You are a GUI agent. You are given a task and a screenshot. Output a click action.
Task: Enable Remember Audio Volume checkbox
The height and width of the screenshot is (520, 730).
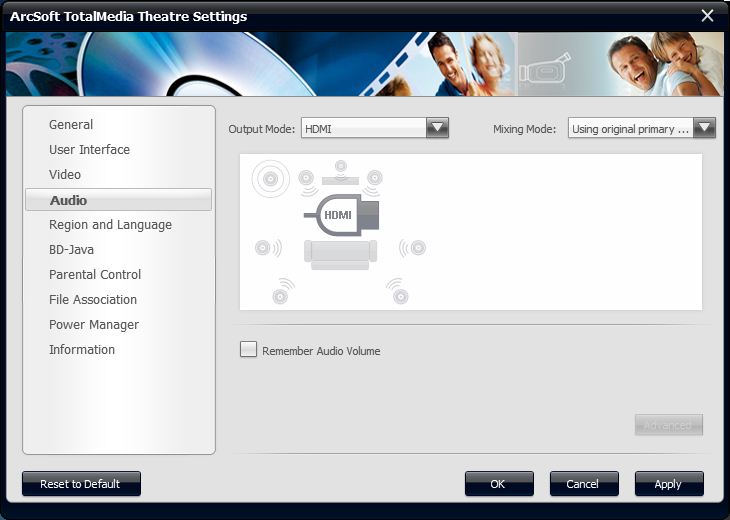(x=248, y=349)
